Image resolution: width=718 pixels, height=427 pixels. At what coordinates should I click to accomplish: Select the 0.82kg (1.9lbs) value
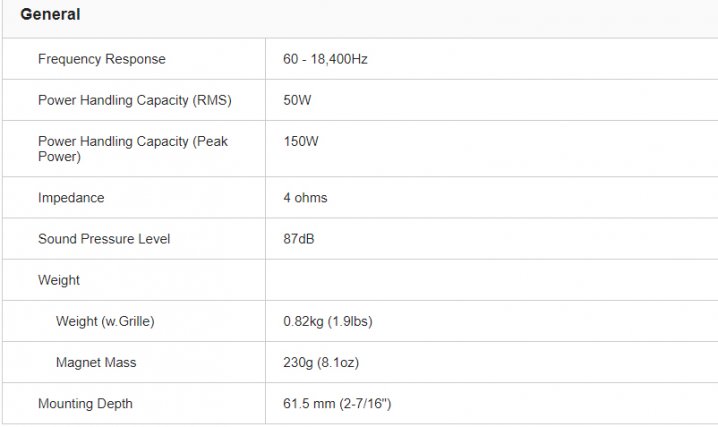click(328, 321)
